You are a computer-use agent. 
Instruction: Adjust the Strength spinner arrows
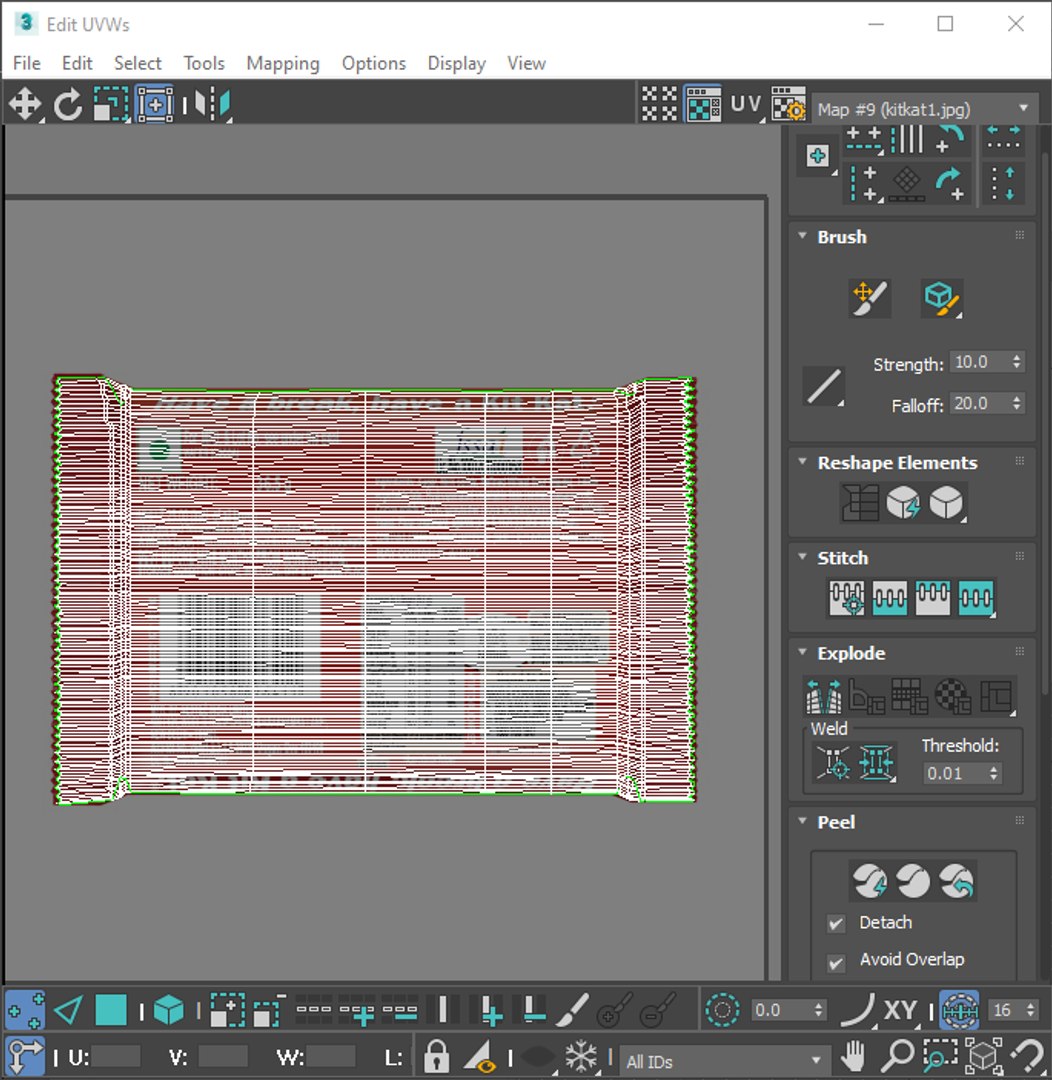point(1017,362)
